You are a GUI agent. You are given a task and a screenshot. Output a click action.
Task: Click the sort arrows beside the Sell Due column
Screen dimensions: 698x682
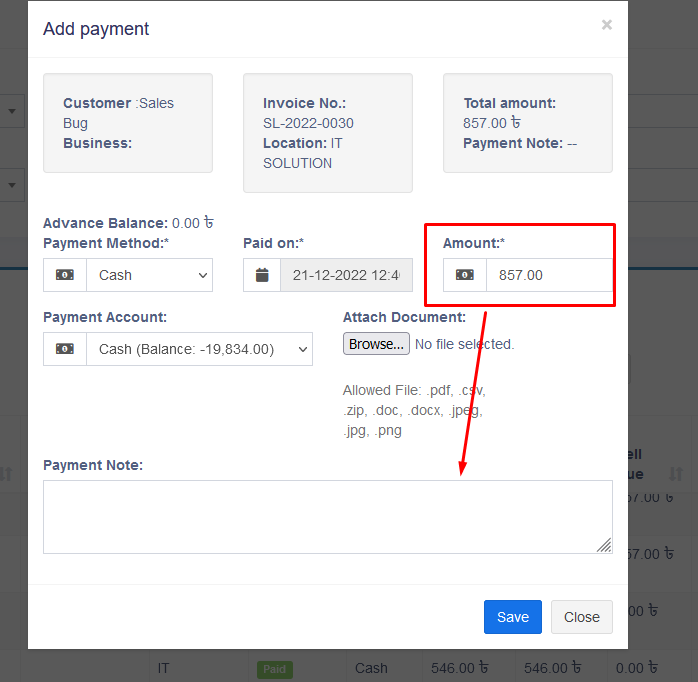[676, 473]
